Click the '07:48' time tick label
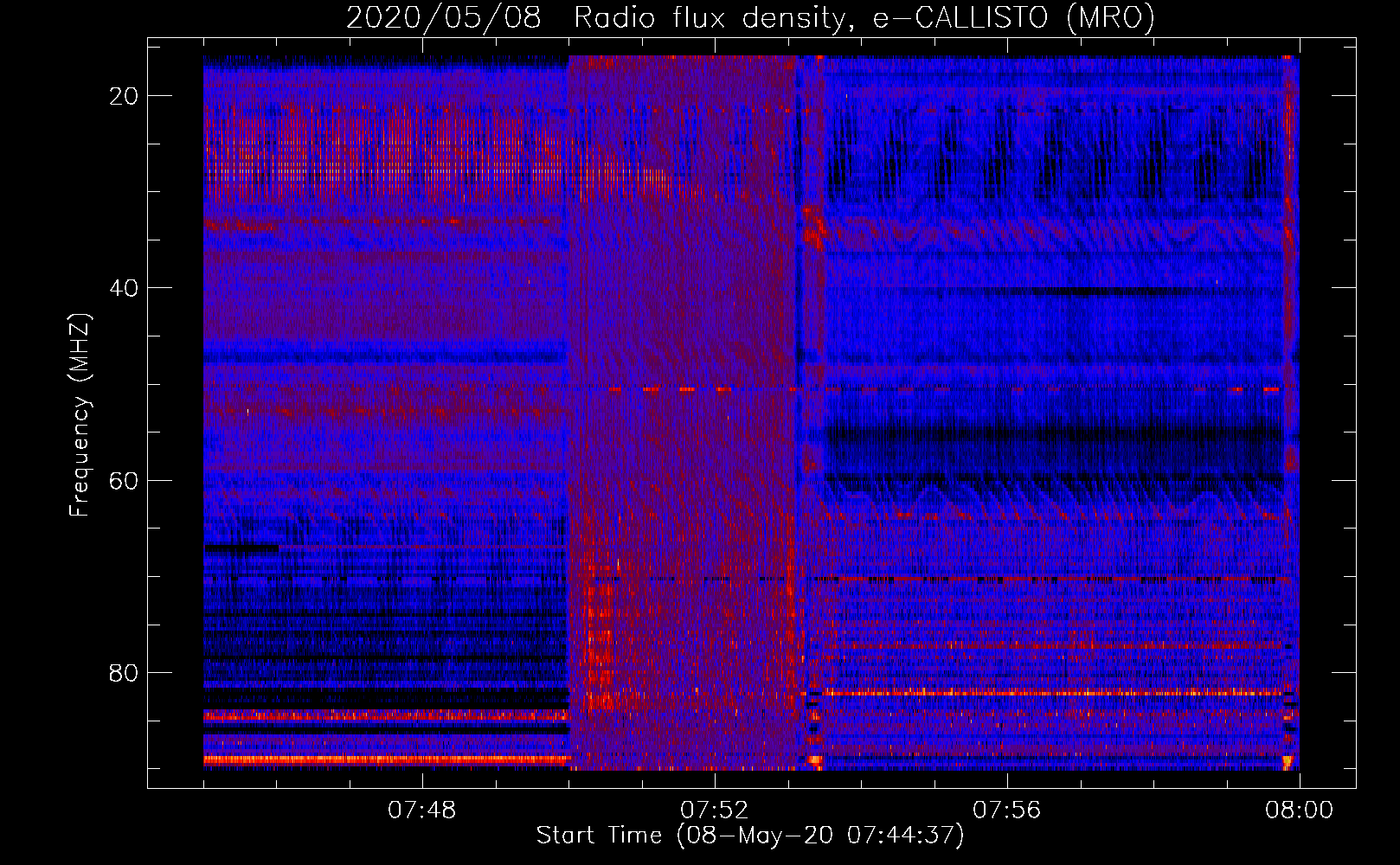 tap(421, 811)
